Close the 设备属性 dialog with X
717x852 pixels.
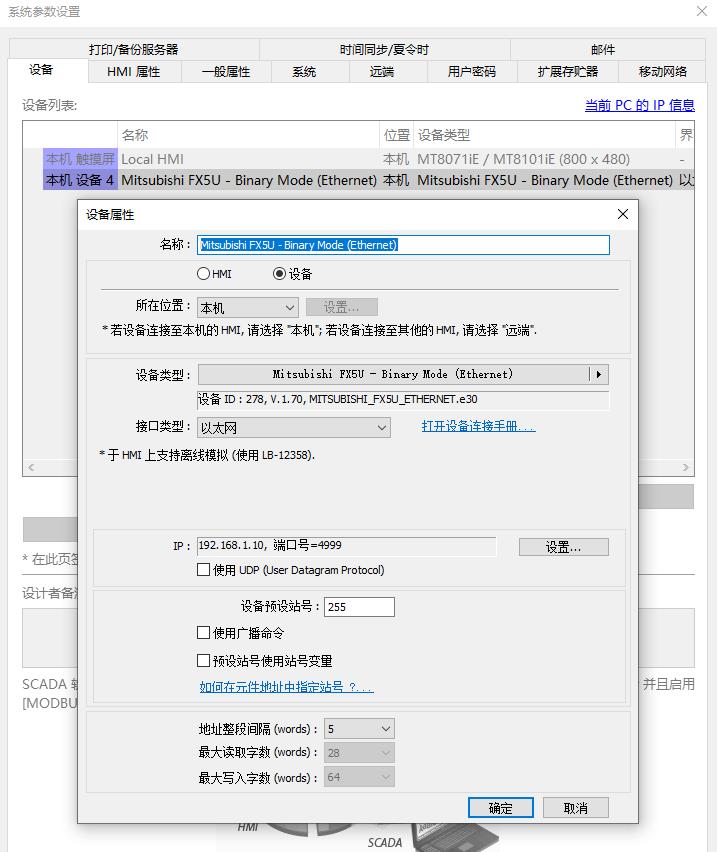pos(622,214)
